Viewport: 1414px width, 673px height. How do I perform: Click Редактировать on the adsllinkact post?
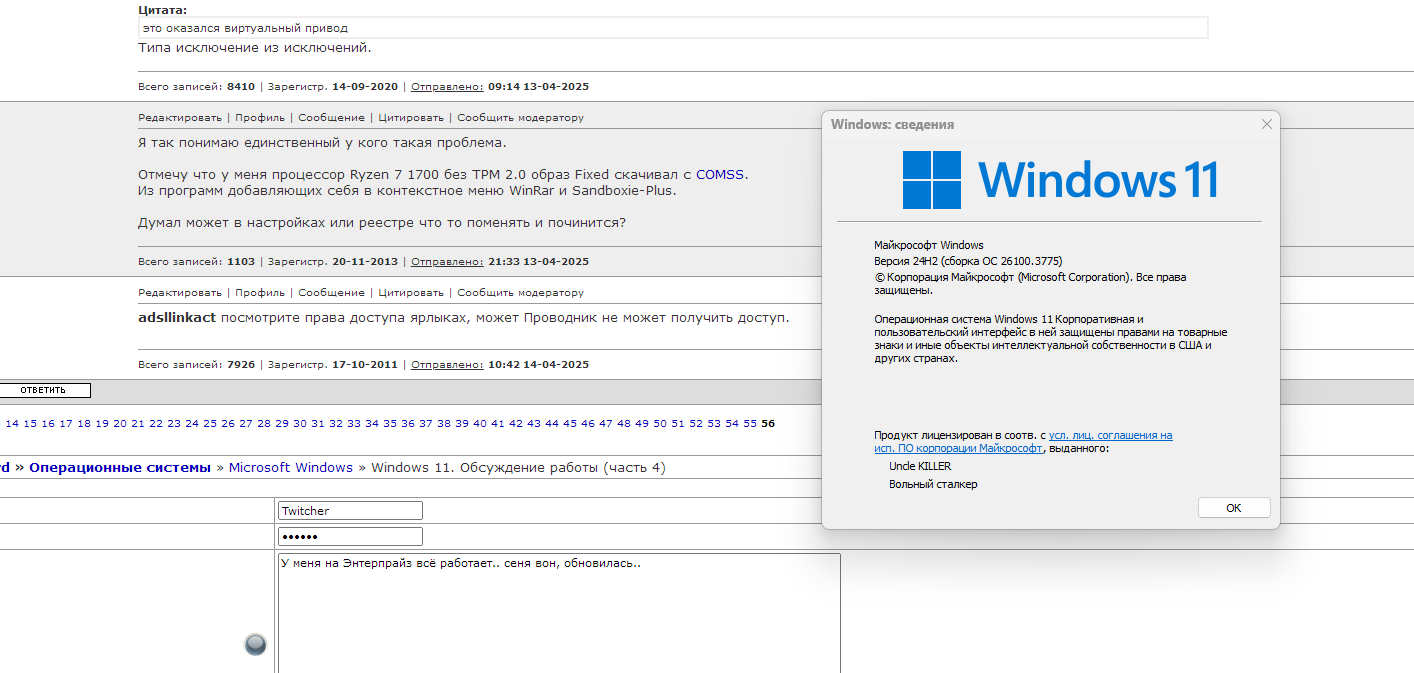180,293
